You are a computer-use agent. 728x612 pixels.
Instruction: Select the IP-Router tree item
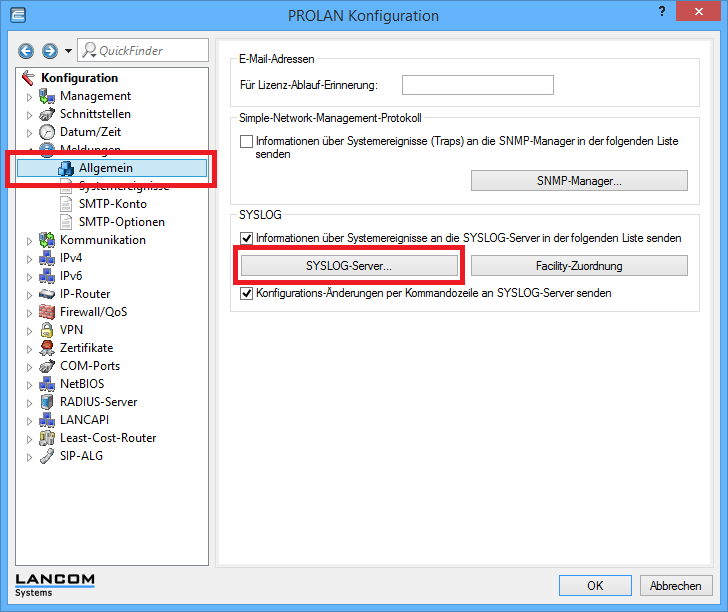(x=85, y=294)
